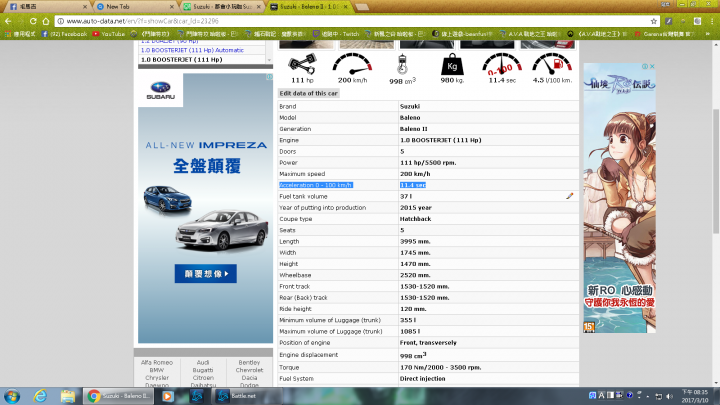Open the BMW brand link
This screenshot has width=720, height=405.
coord(157,370)
